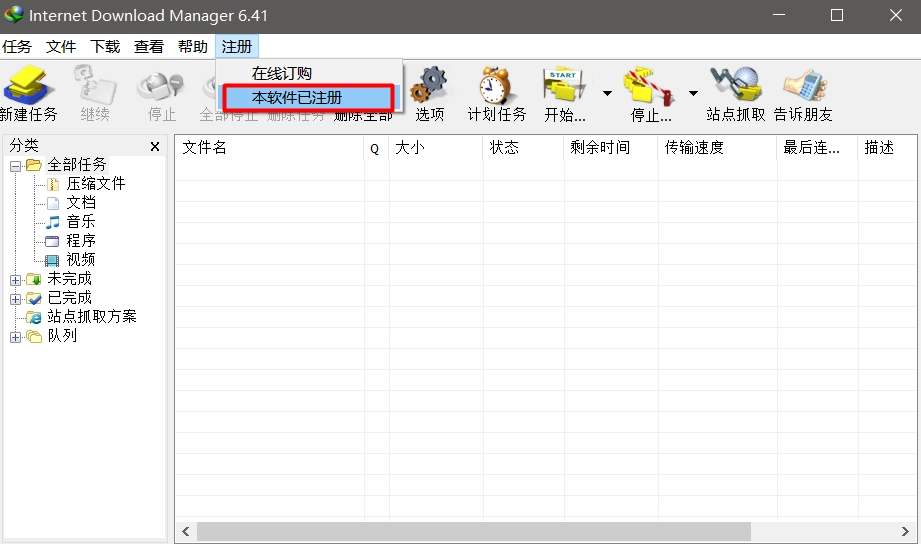
Task: Click the 注册 menu
Action: 237,46
